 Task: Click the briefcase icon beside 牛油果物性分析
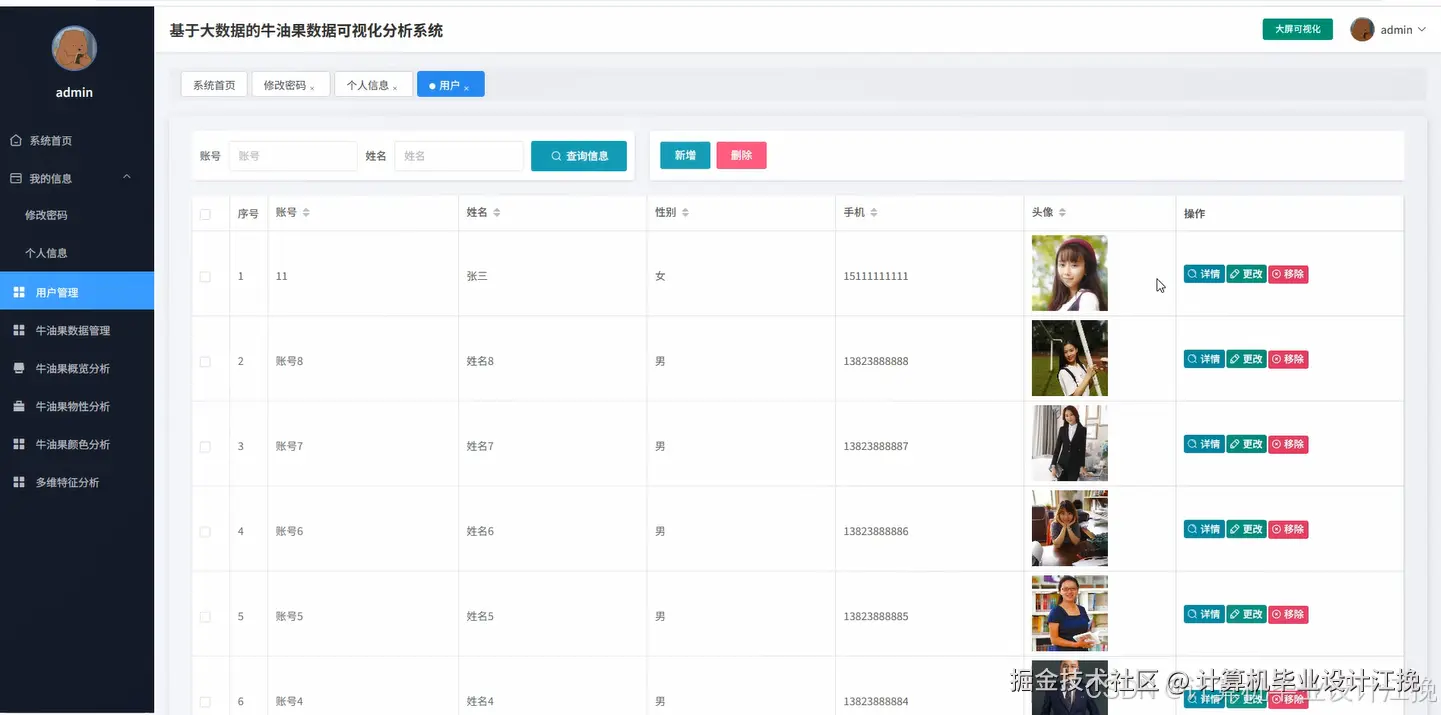tap(19, 407)
